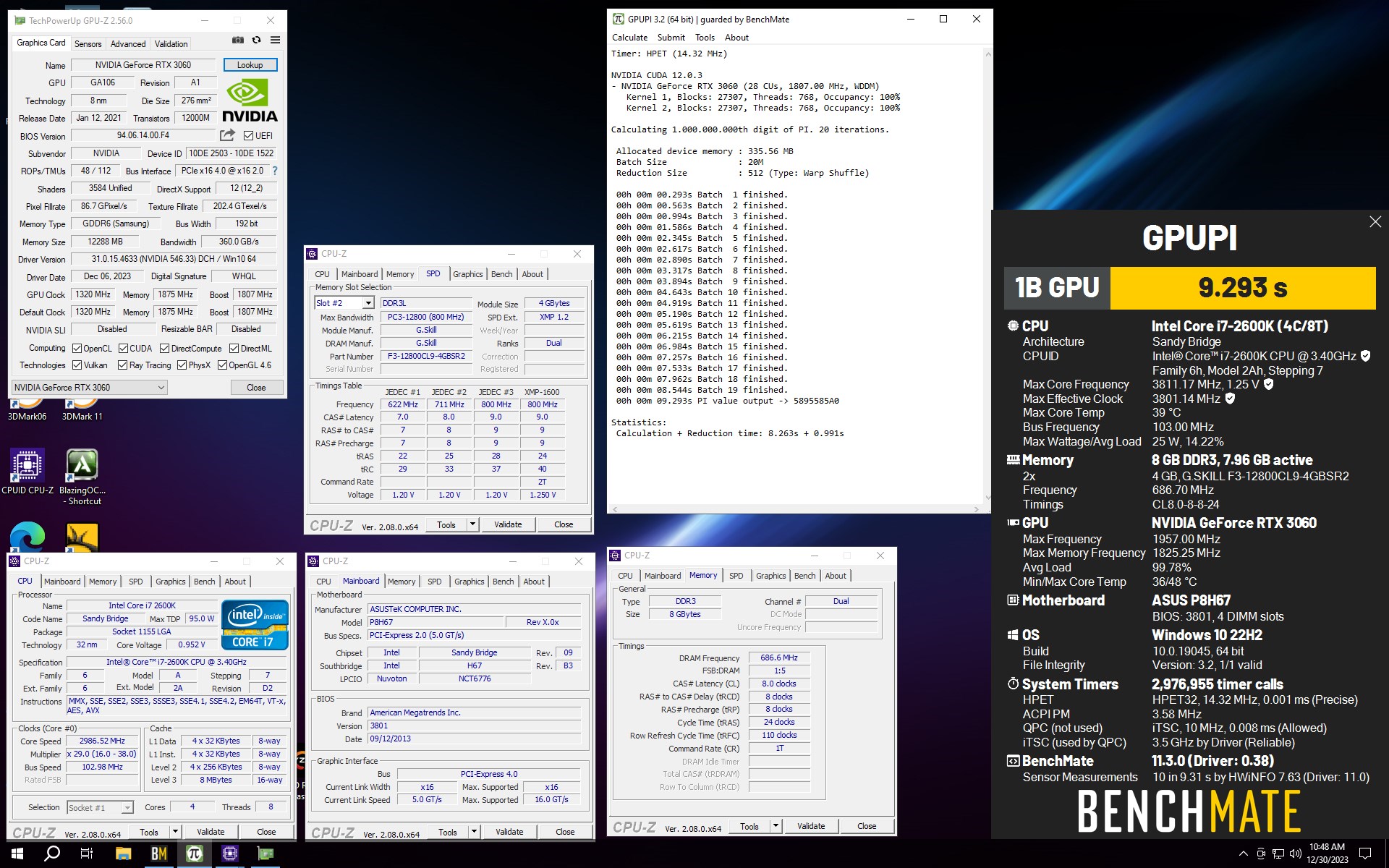This screenshot has width=1389, height=868.
Task: Click Tools button in the CPU-Z CPU window
Action: click(x=149, y=832)
